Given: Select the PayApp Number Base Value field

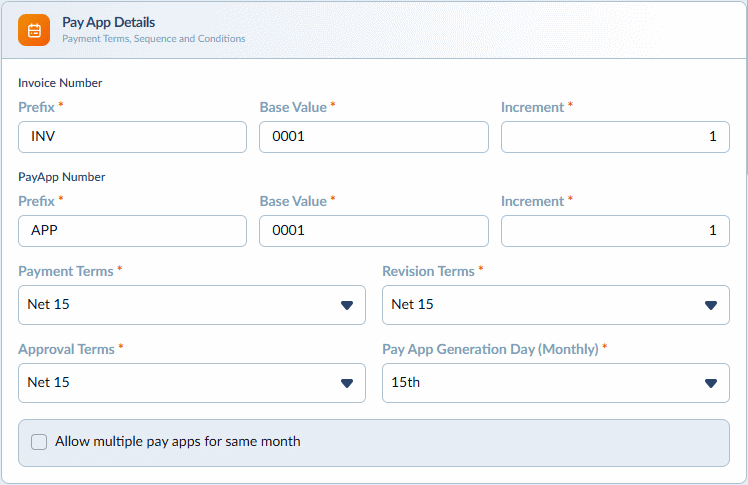Looking at the screenshot, I should pyautogui.click(x=374, y=231).
